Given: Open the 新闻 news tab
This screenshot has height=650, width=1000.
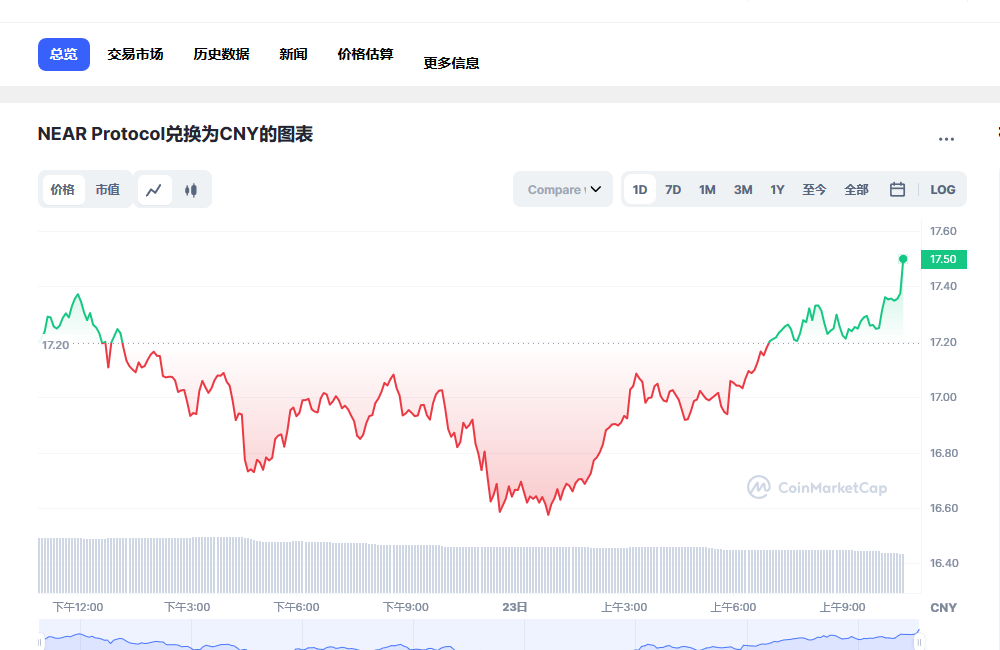Looking at the screenshot, I should click(293, 54).
